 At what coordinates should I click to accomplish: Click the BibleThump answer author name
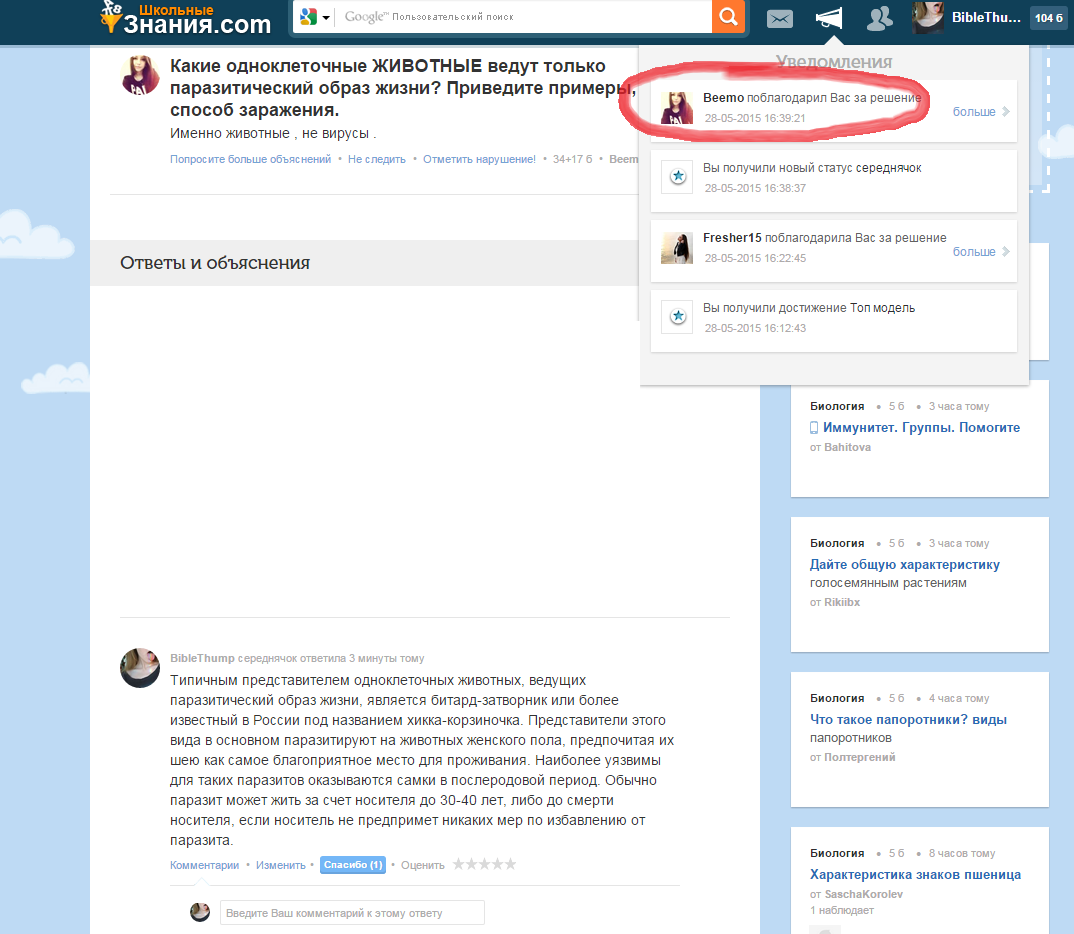(202, 658)
